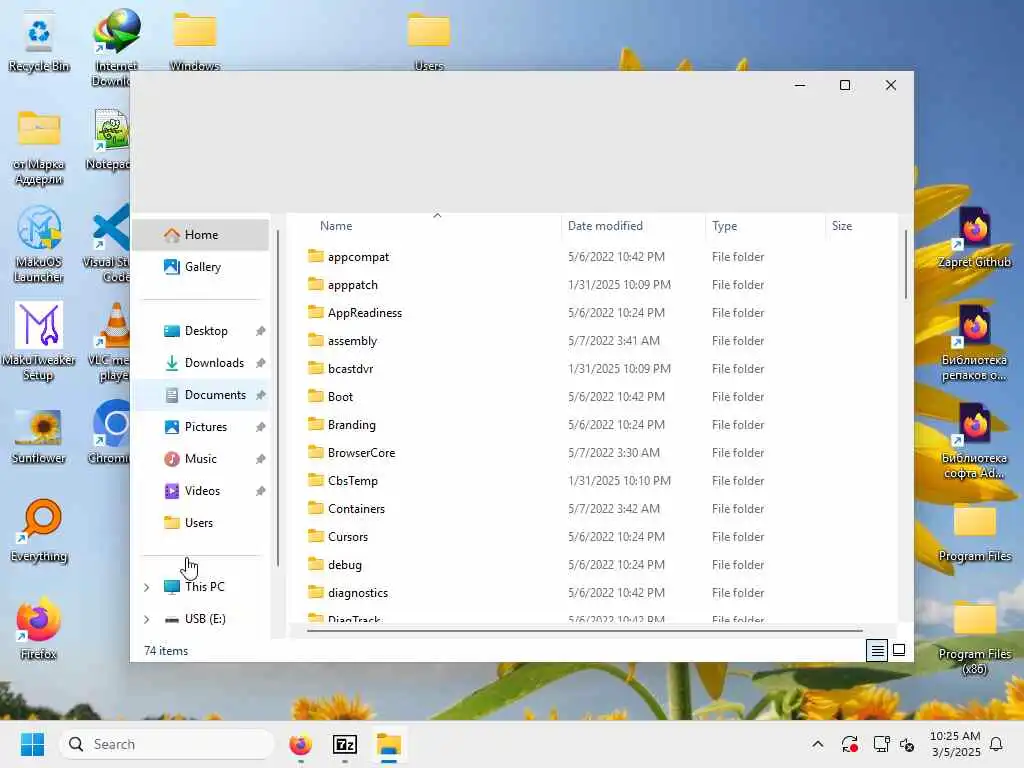Screen dimensions: 1024x768
Task: Go to Desktop in the navigation pane
Action: tap(200, 331)
